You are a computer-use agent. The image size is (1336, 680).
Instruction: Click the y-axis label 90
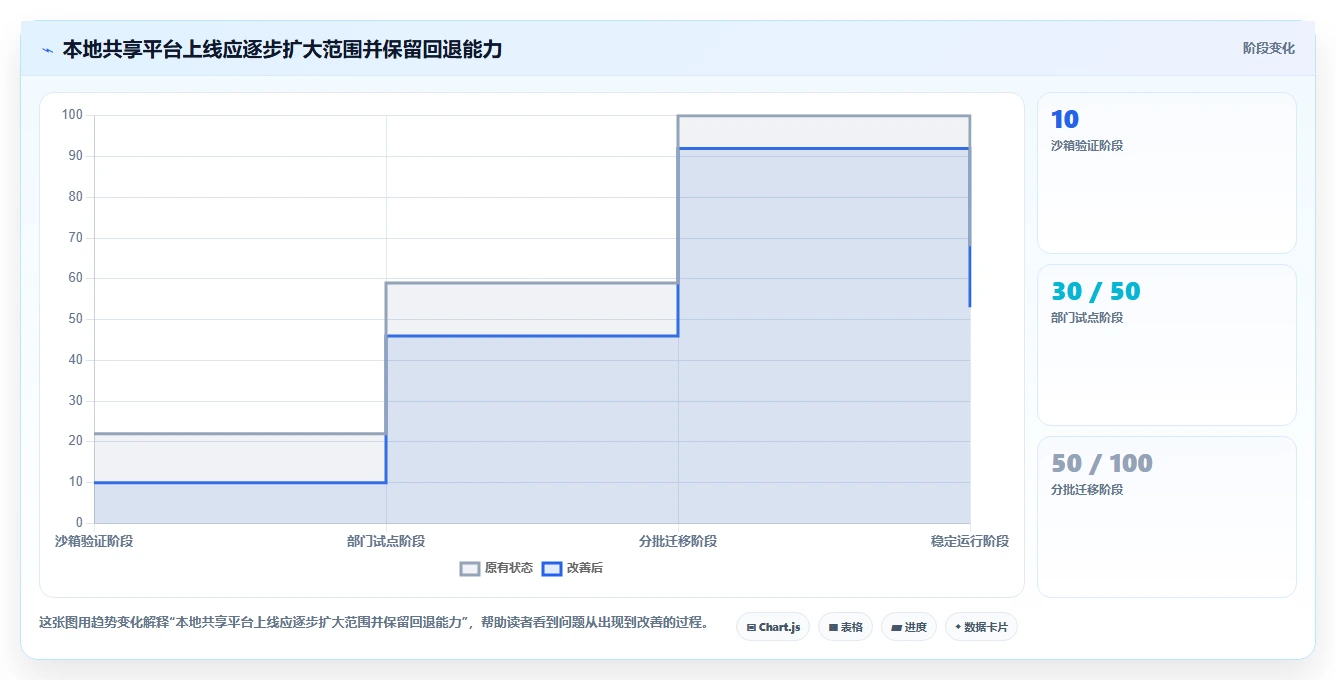pyautogui.click(x=75, y=156)
